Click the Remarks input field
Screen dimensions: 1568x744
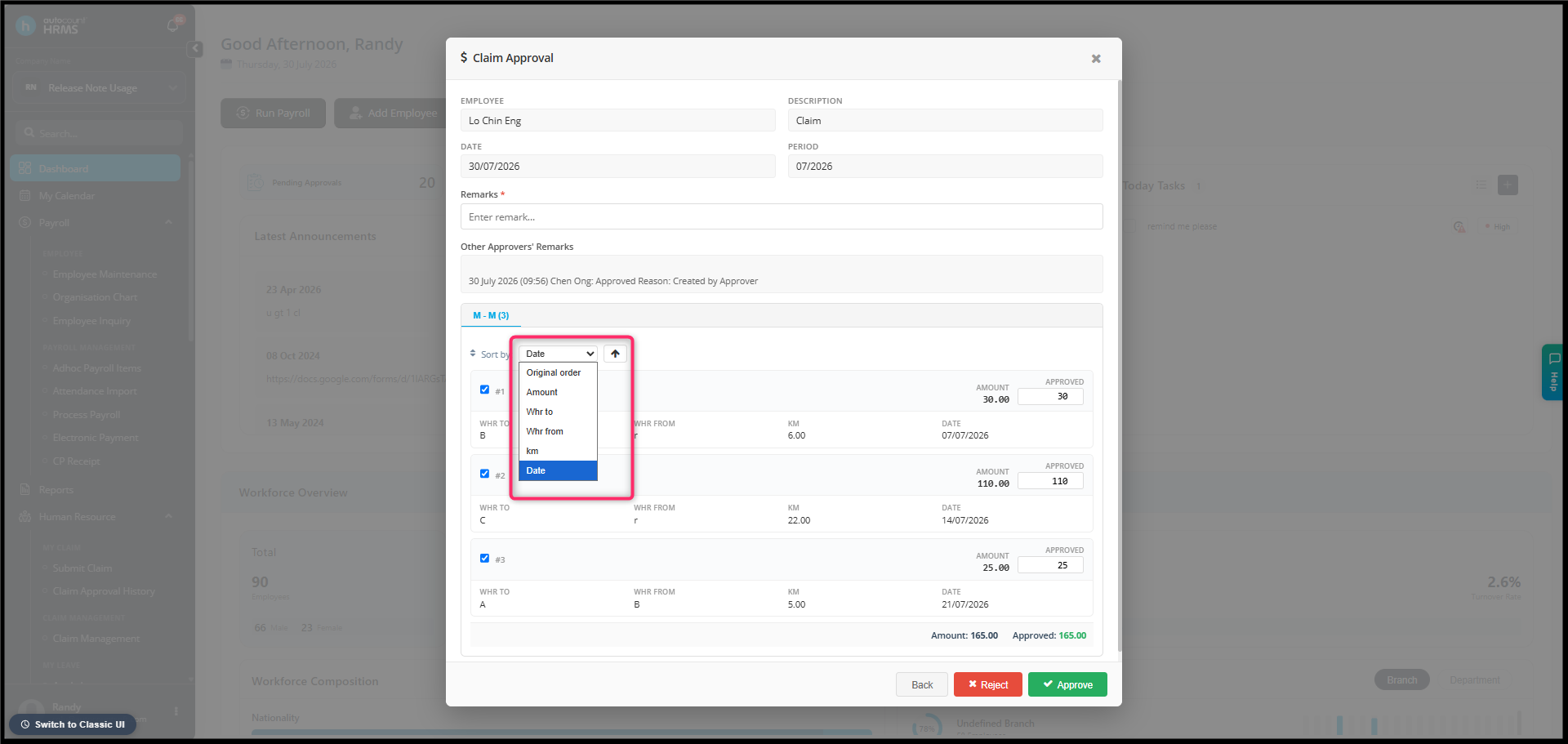(x=782, y=216)
